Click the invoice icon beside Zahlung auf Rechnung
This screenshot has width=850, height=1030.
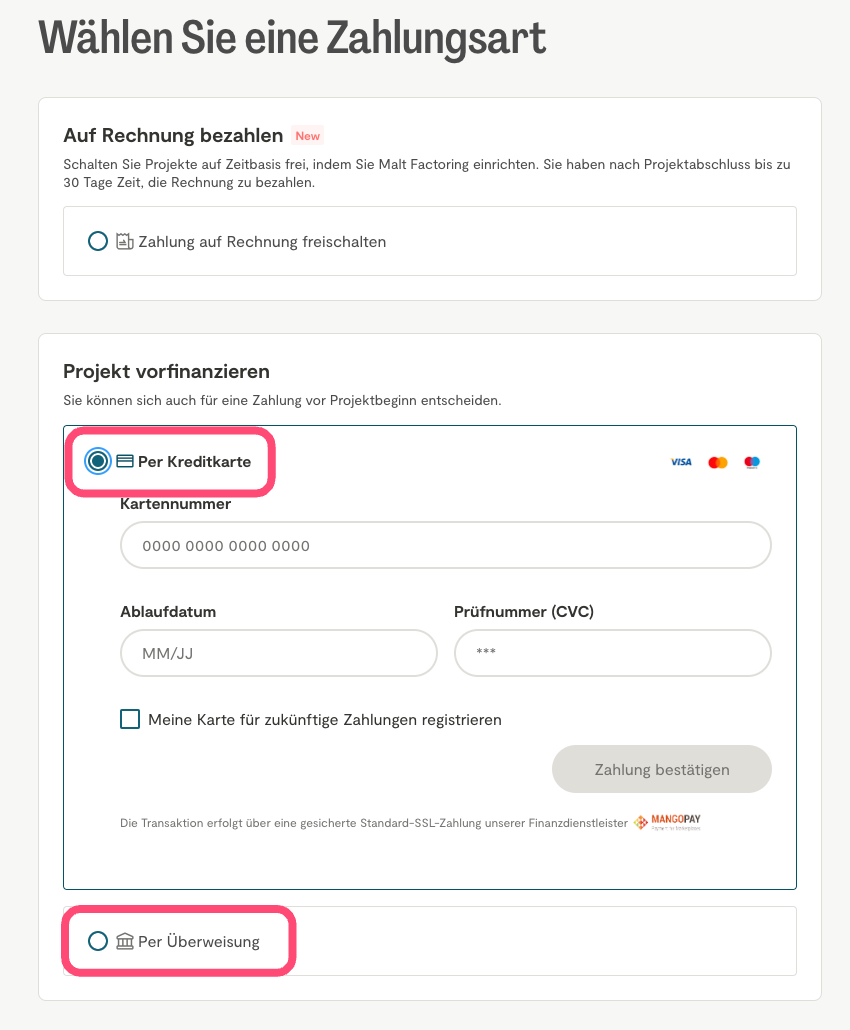click(x=125, y=241)
